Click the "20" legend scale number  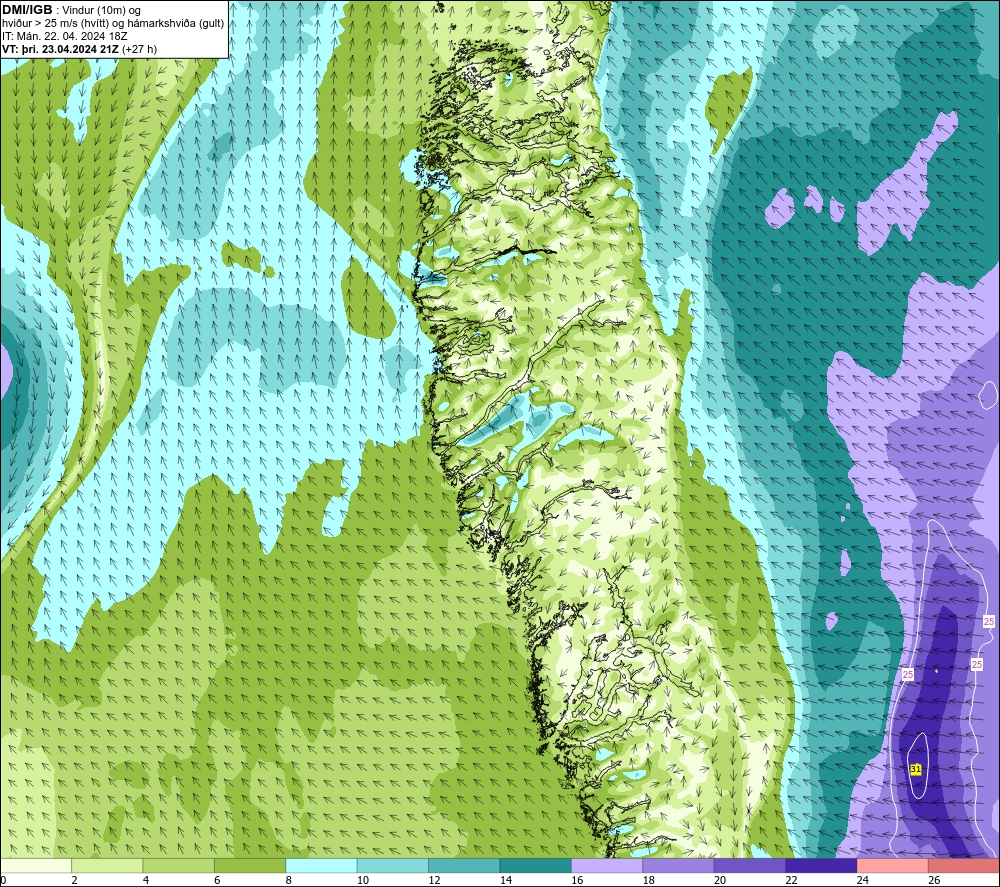[x=720, y=880]
